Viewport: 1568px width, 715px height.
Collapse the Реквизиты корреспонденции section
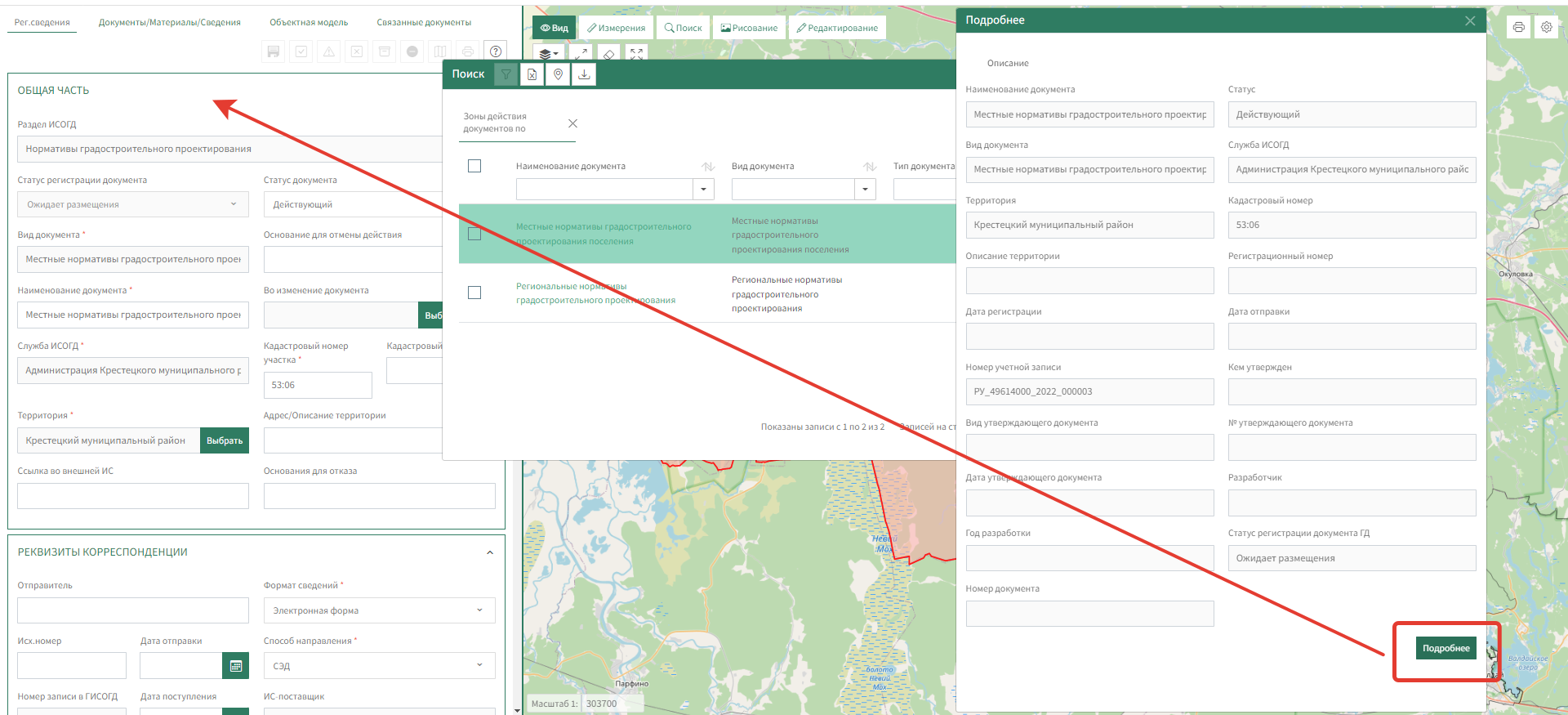click(x=489, y=552)
